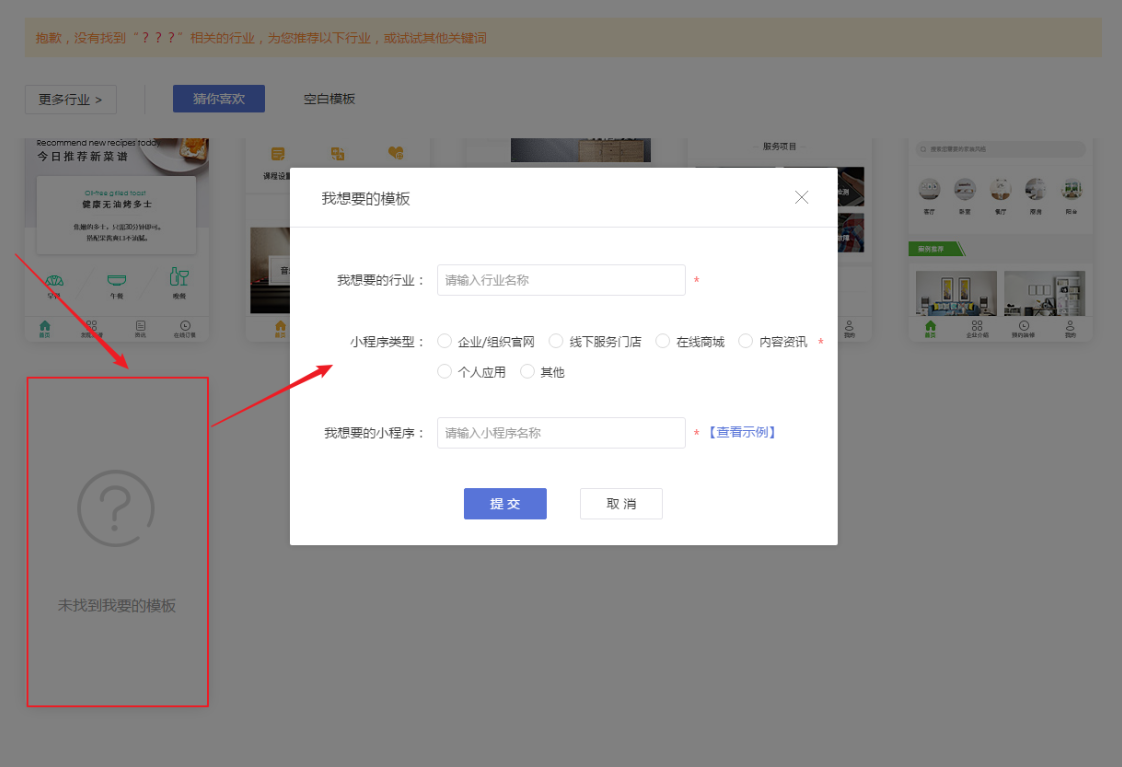This screenshot has width=1122, height=767.
Task: Tap green home icon in furniture template
Action: (930, 328)
